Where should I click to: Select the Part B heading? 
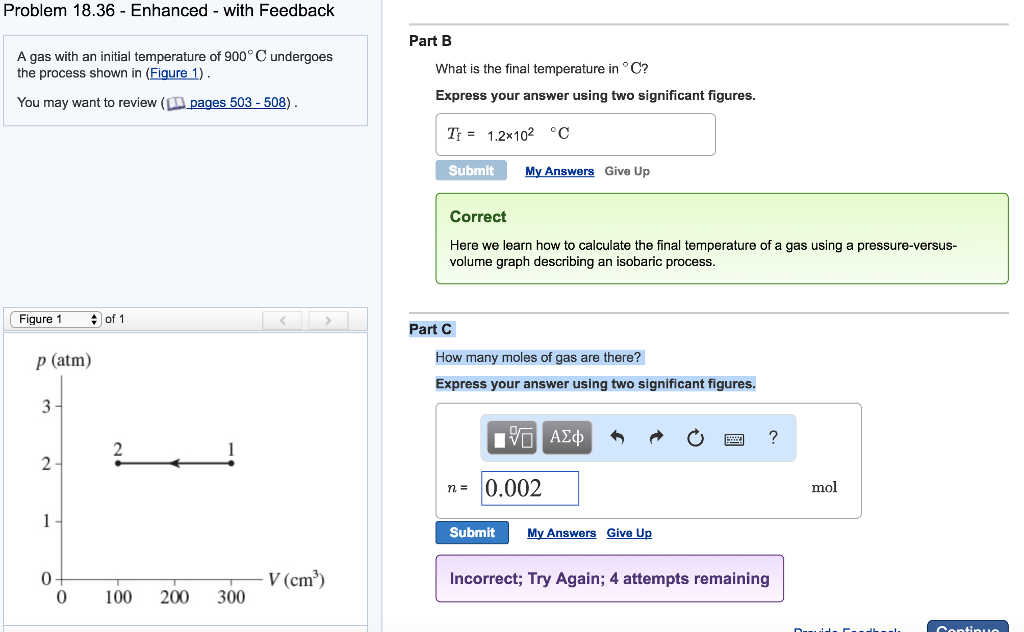tap(423, 41)
